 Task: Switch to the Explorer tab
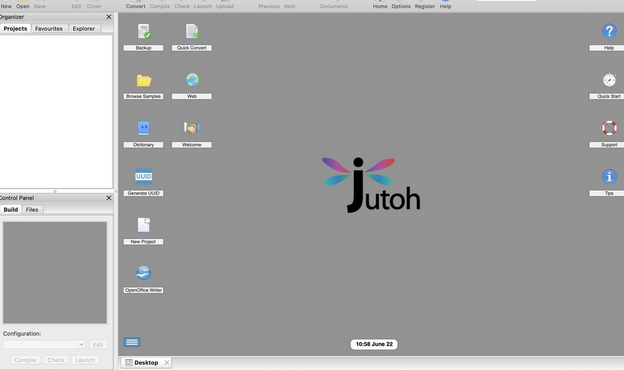click(x=84, y=29)
